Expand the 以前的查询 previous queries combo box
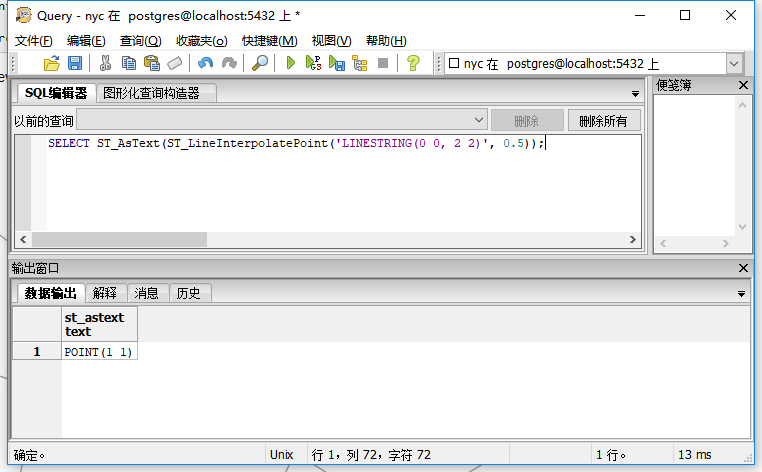This screenshot has width=762, height=472. click(479, 120)
